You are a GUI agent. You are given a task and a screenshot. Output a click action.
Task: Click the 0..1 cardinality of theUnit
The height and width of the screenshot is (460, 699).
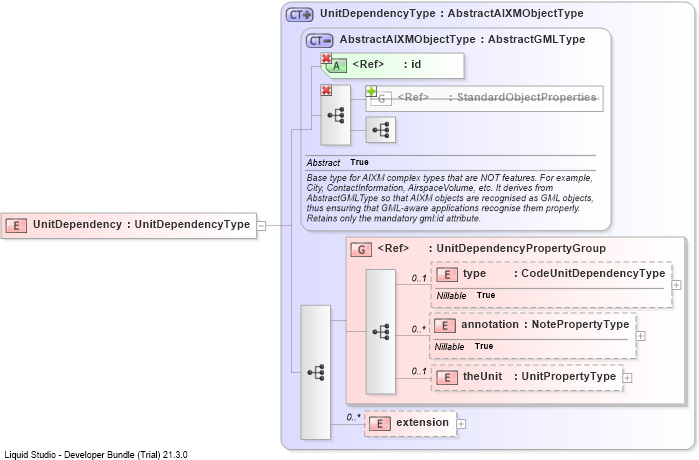tap(419, 371)
